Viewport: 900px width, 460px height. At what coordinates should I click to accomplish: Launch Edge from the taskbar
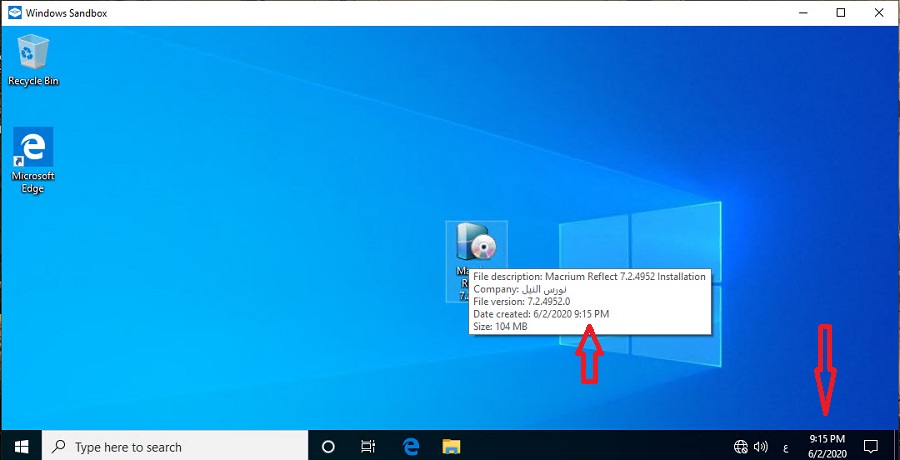coord(410,446)
